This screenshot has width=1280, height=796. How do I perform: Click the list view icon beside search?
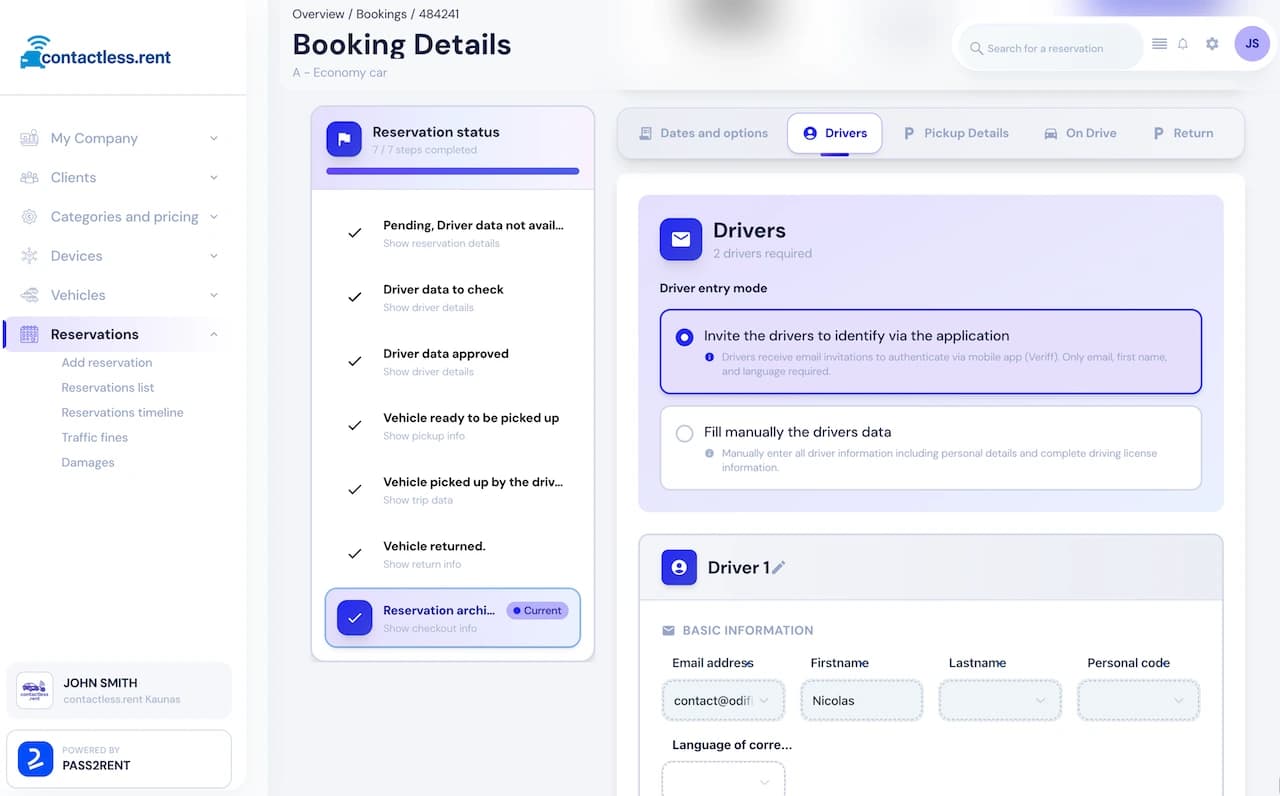[x=1159, y=44]
